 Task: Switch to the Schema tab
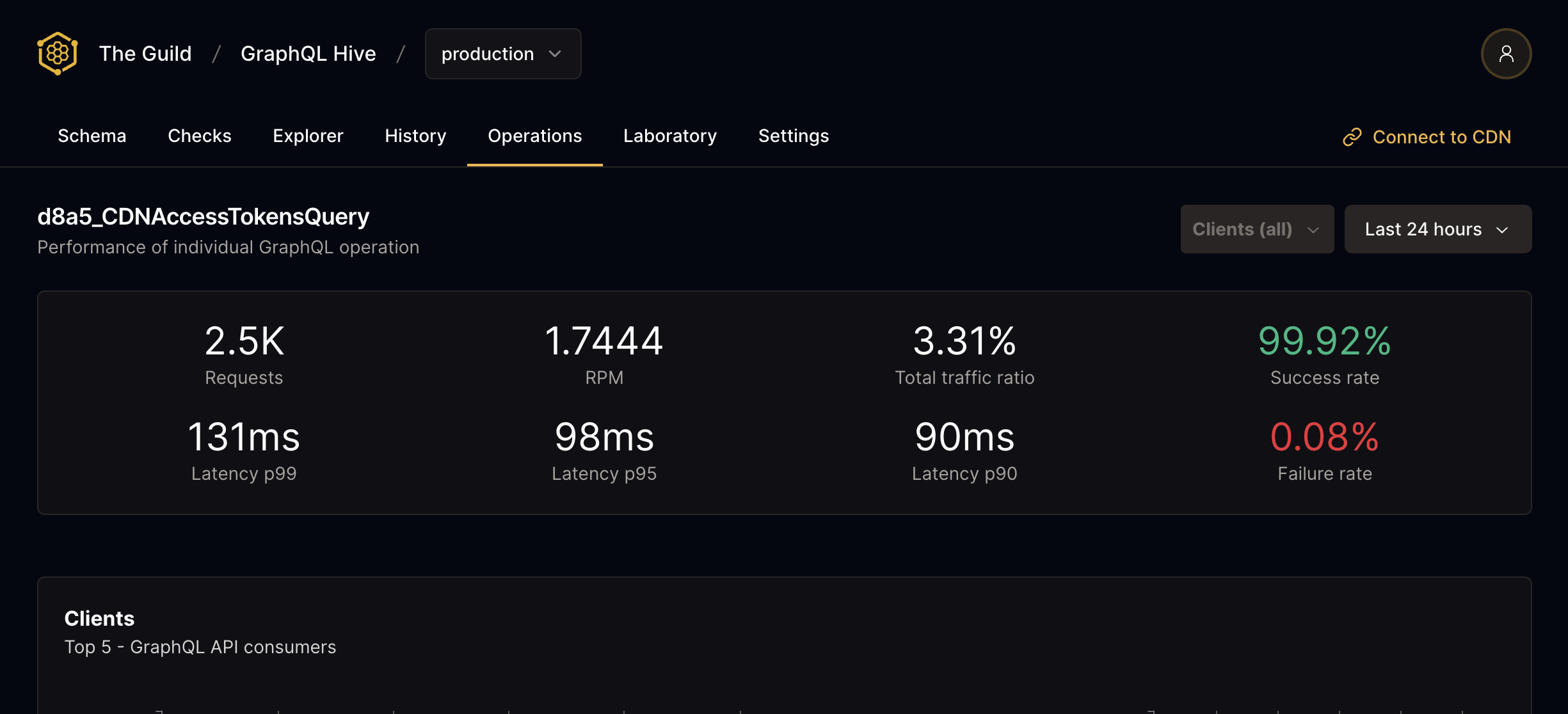(91, 134)
